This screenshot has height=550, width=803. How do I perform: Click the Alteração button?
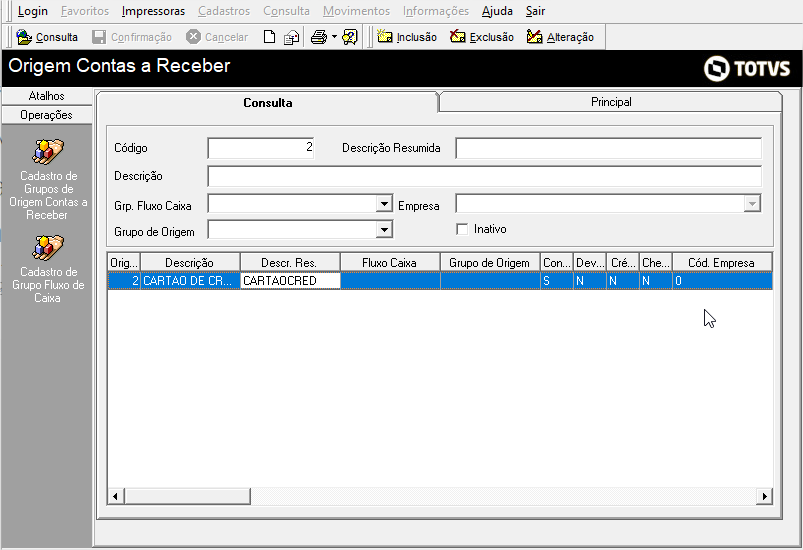560,37
